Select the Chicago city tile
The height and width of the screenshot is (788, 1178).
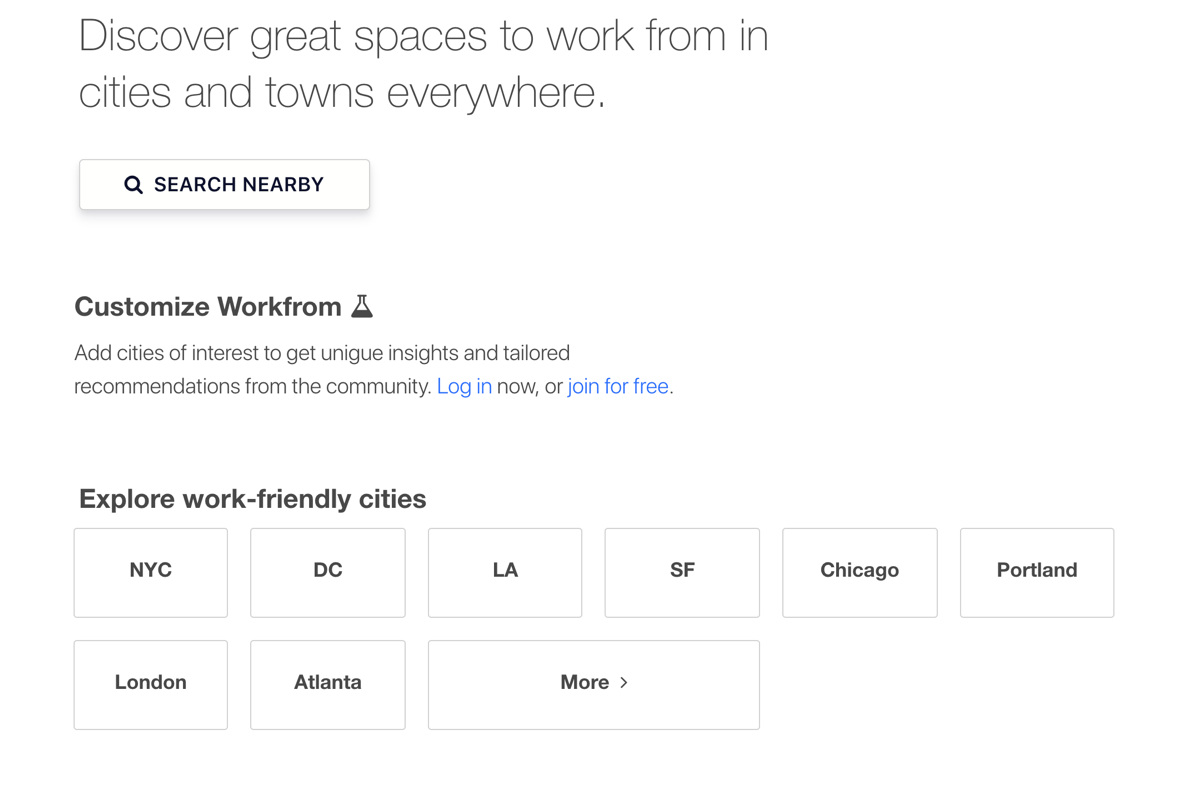pyautogui.click(x=860, y=573)
